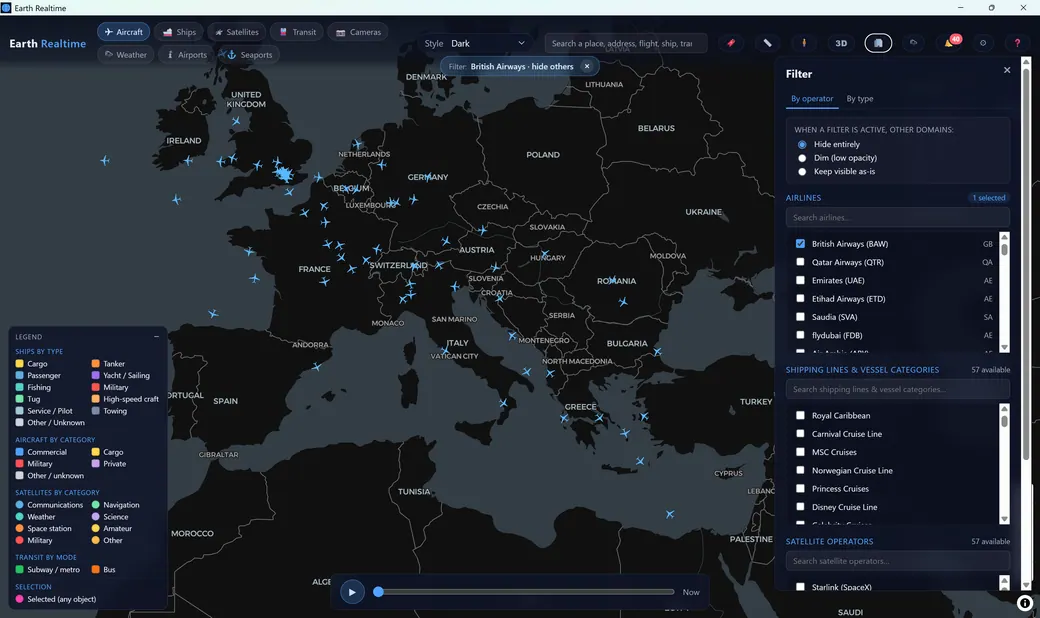Click airlines list scroll up arrow

click(1004, 237)
